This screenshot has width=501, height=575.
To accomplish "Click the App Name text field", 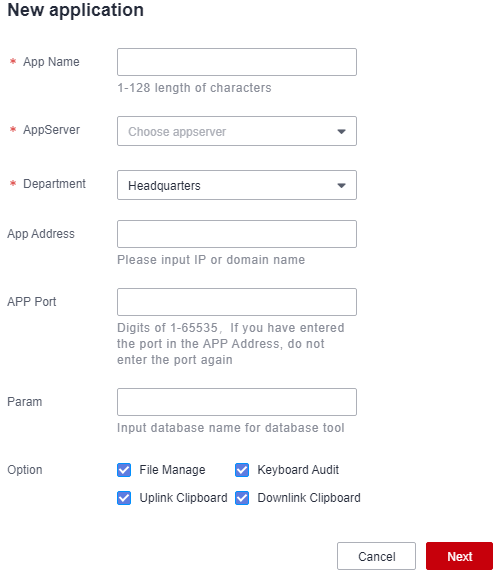I will 237,62.
